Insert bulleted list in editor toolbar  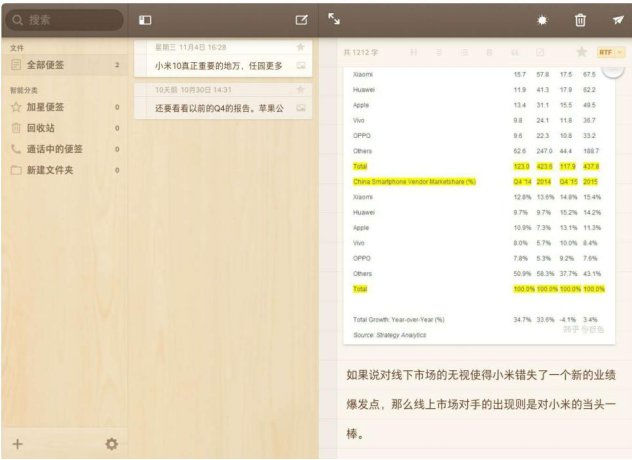tap(464, 52)
